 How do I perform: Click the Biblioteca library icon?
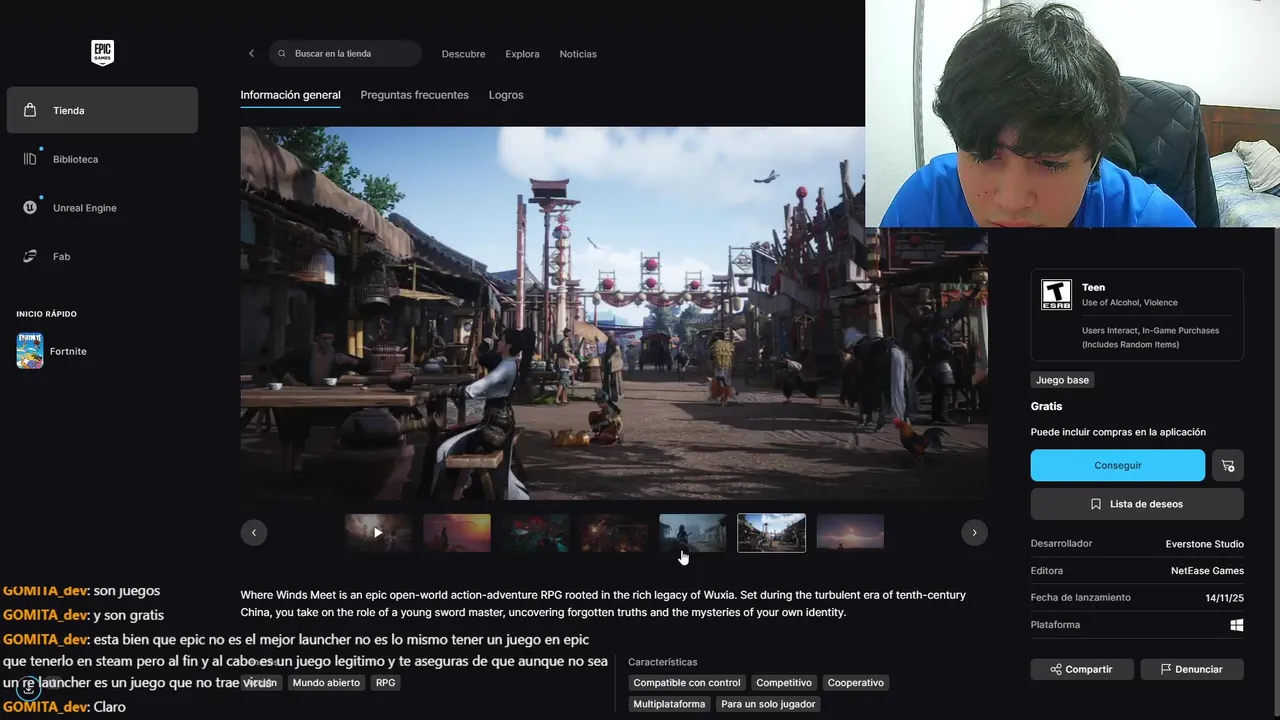click(x=30, y=159)
